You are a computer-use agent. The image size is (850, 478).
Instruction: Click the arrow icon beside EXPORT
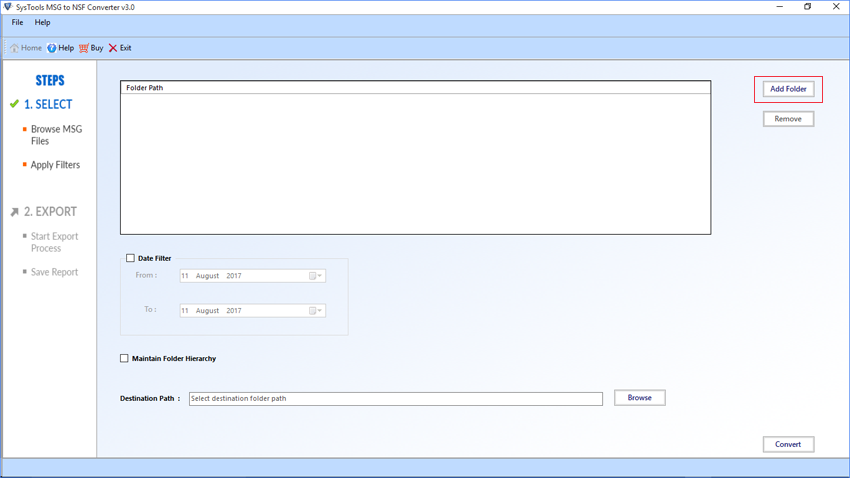(x=15, y=212)
